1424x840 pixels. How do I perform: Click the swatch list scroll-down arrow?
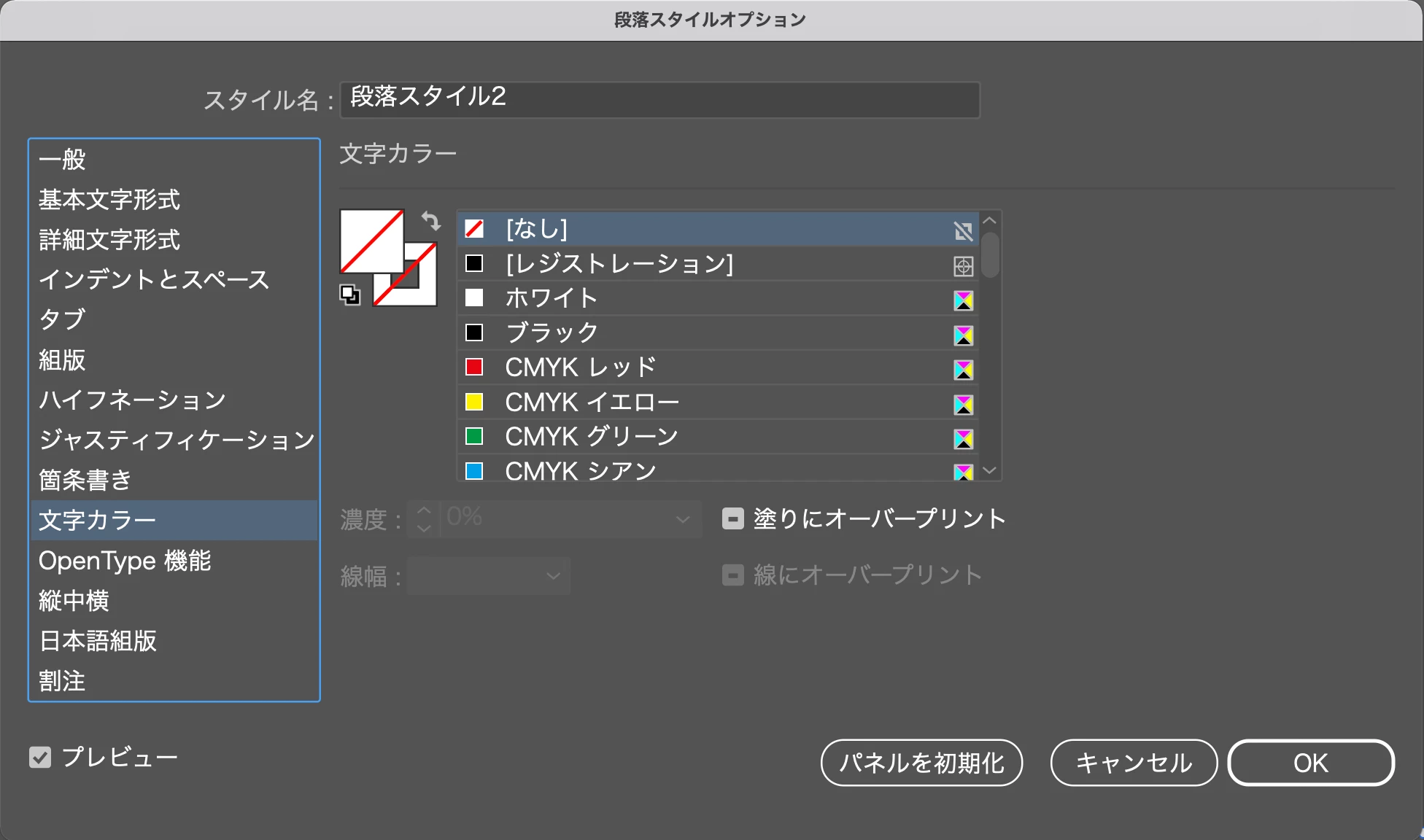[989, 470]
